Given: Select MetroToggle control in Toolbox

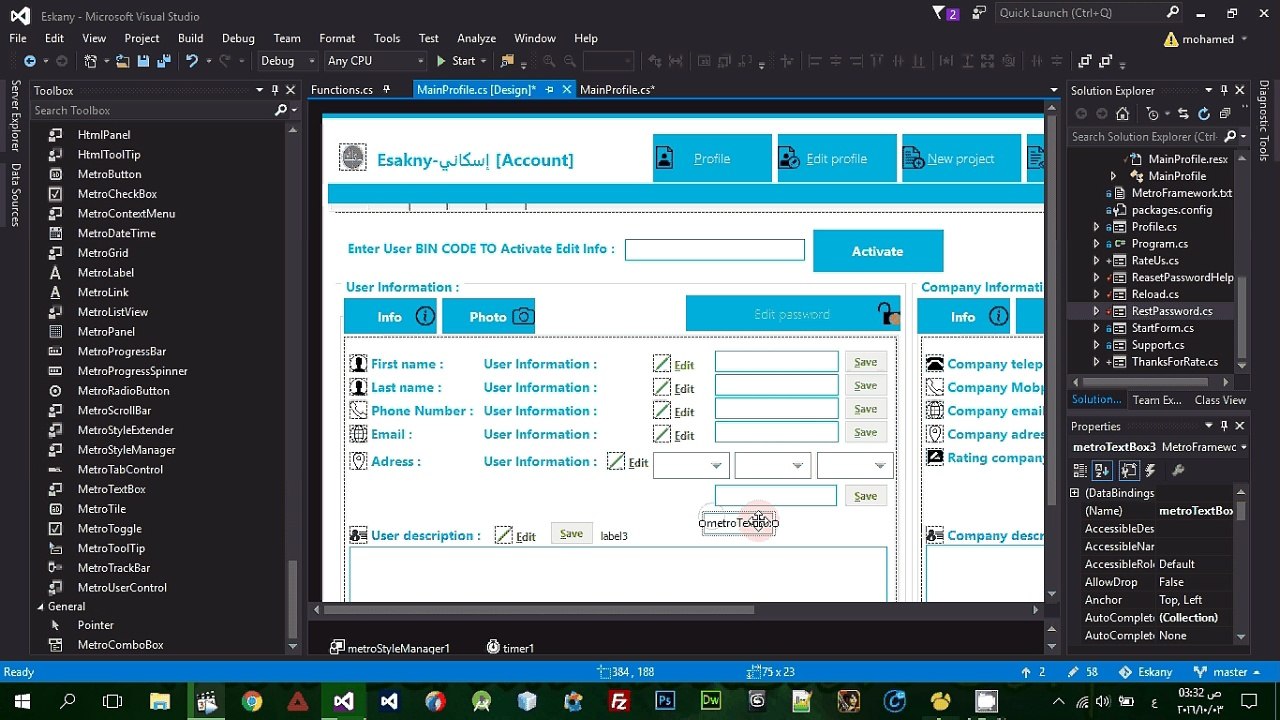Looking at the screenshot, I should 109,529.
